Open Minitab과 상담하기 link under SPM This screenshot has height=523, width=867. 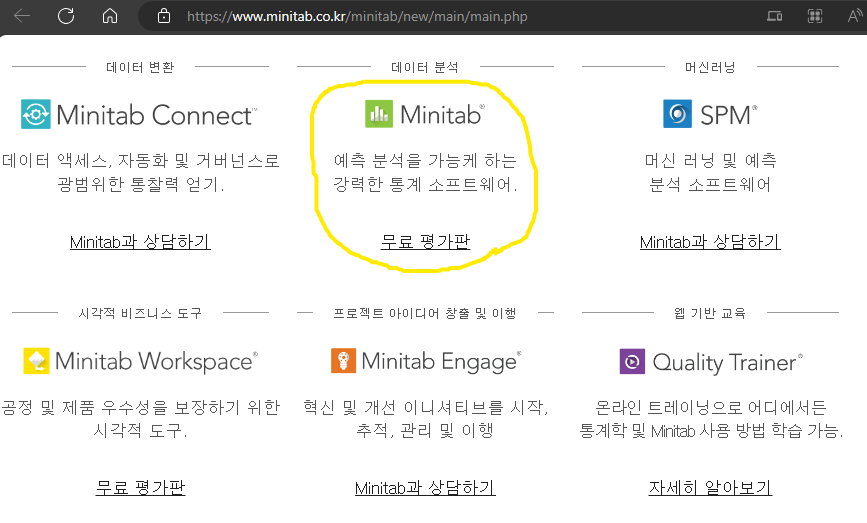[x=710, y=242]
